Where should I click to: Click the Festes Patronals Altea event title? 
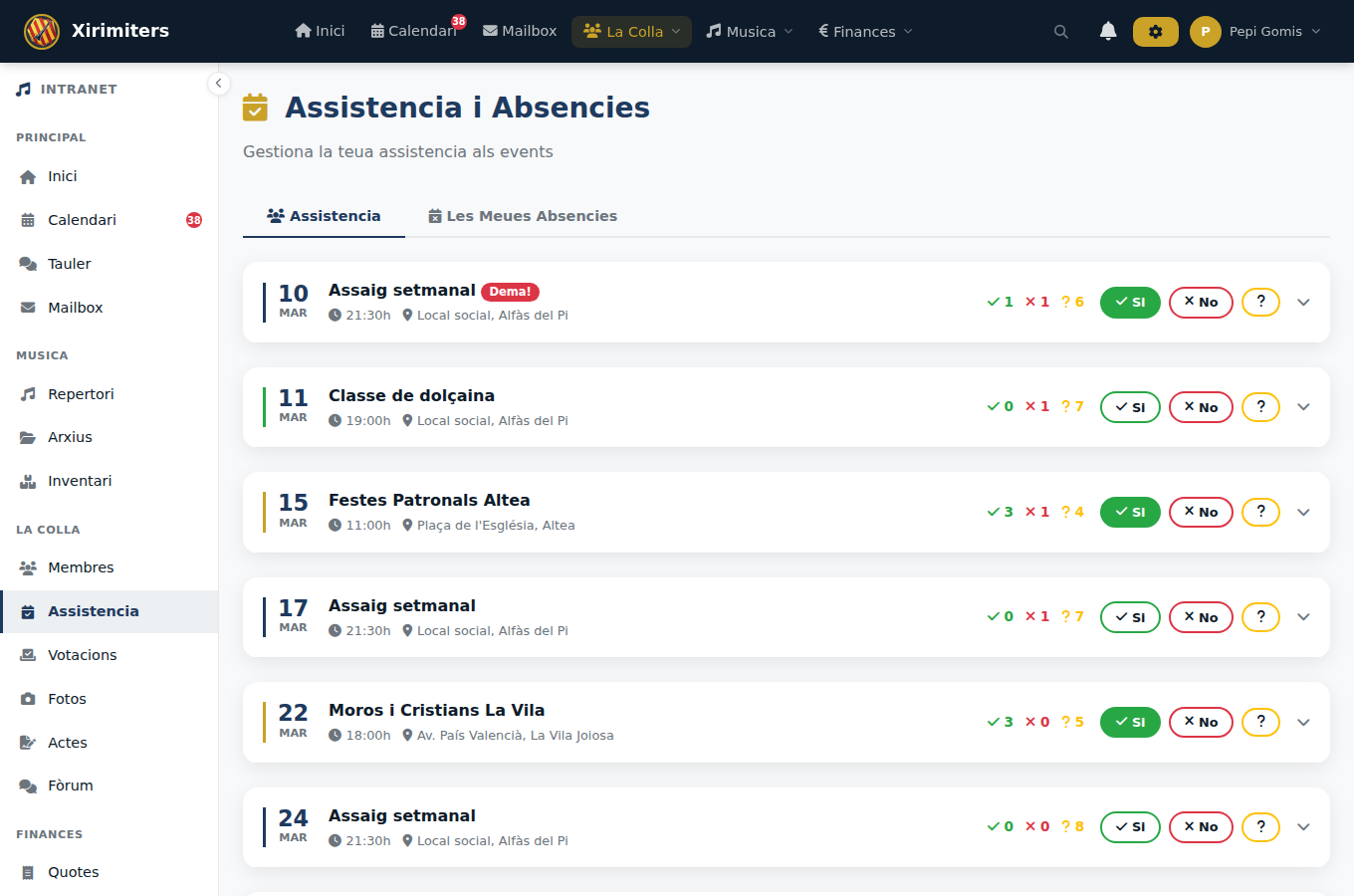tap(429, 500)
